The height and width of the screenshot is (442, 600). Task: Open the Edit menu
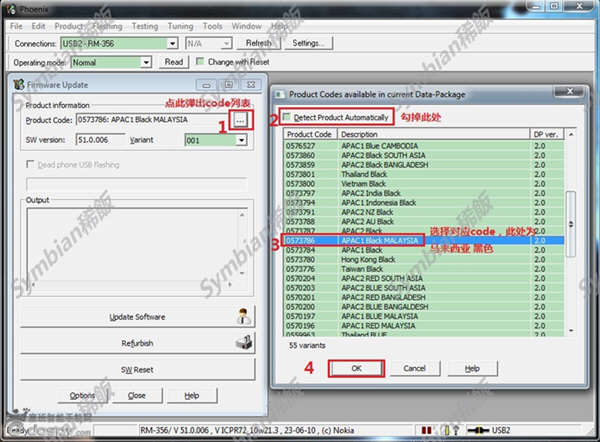(x=38, y=26)
